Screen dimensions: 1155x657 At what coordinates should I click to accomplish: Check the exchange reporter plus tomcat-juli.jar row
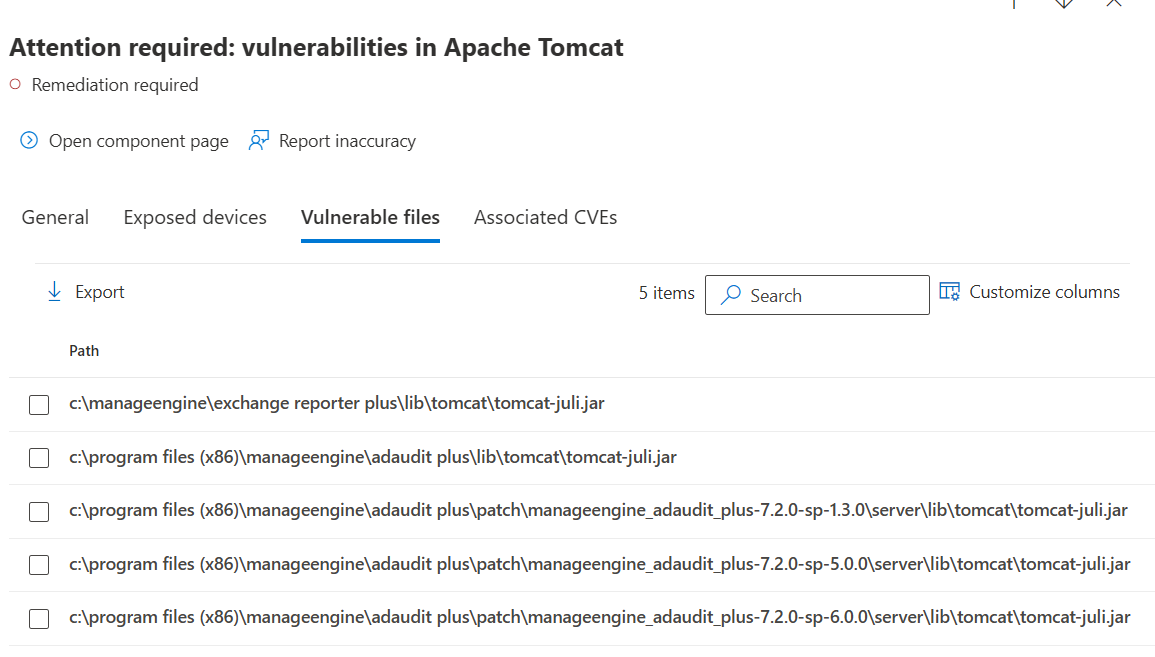click(x=39, y=404)
